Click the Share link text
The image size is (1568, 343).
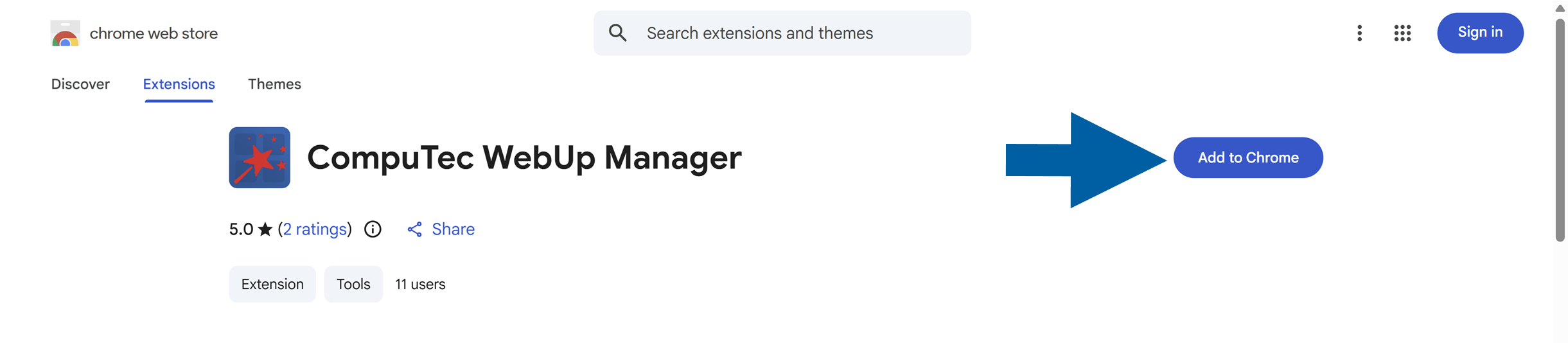tap(453, 229)
